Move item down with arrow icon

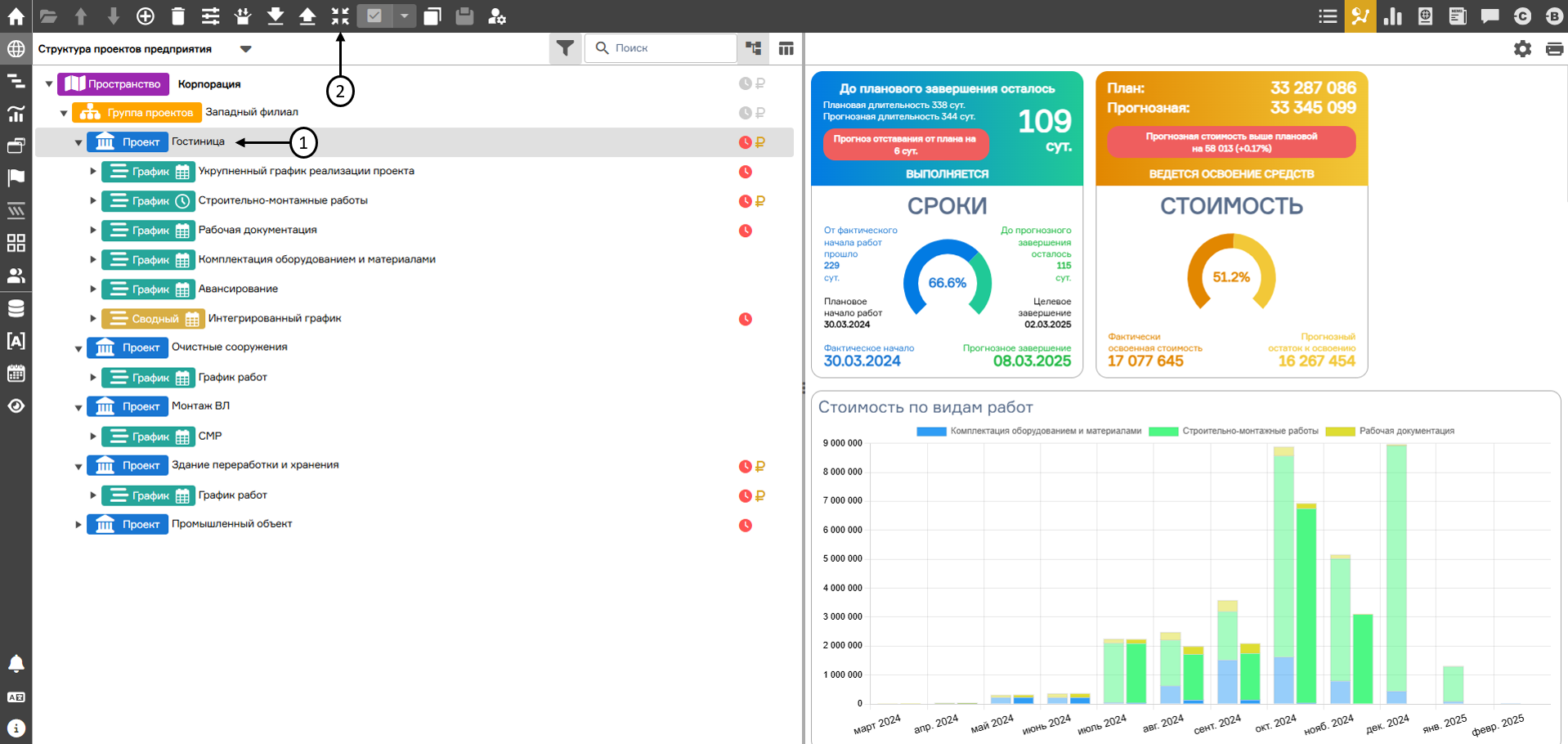[x=114, y=16]
